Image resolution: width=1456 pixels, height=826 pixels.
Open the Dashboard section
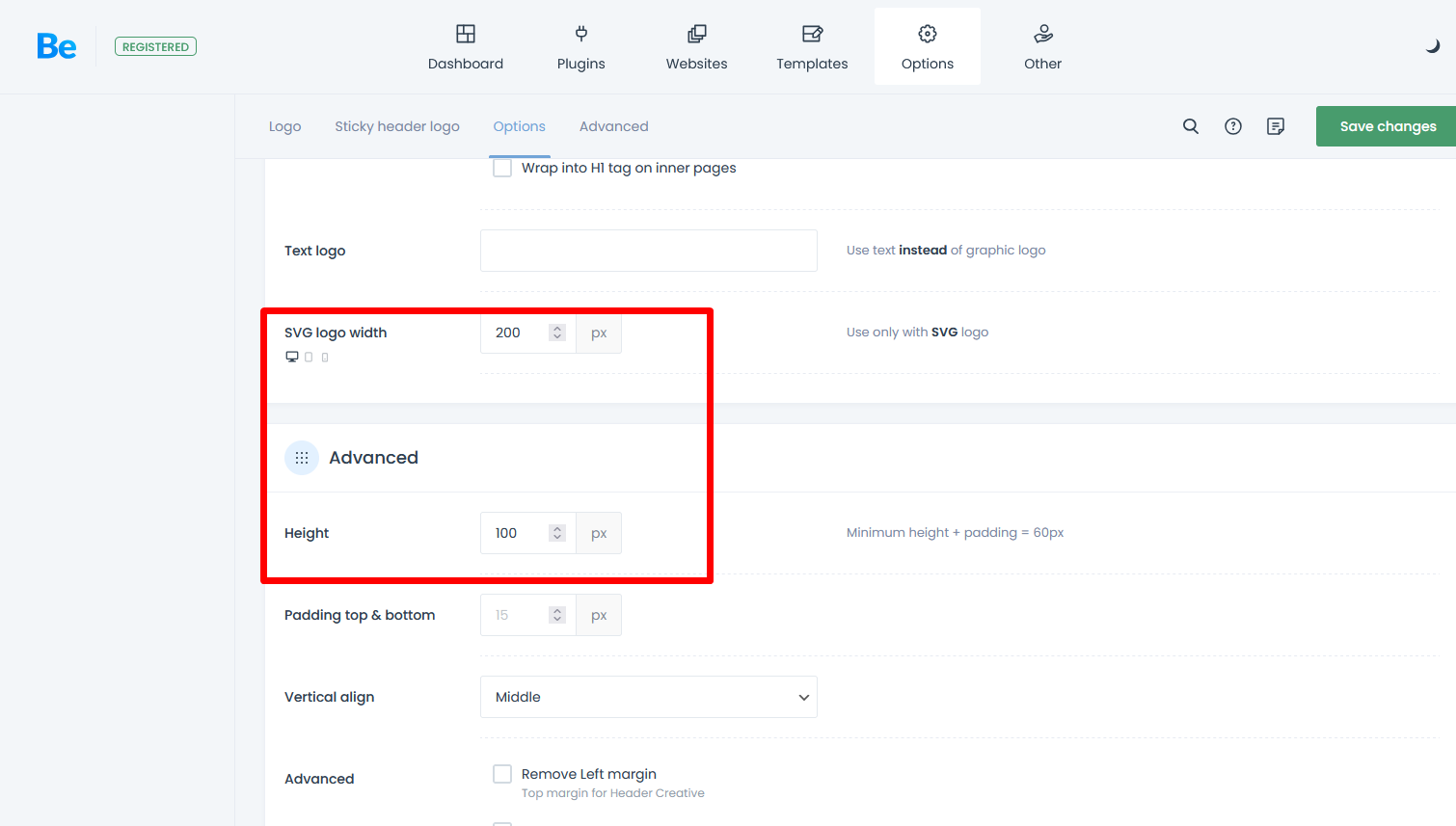pos(466,47)
